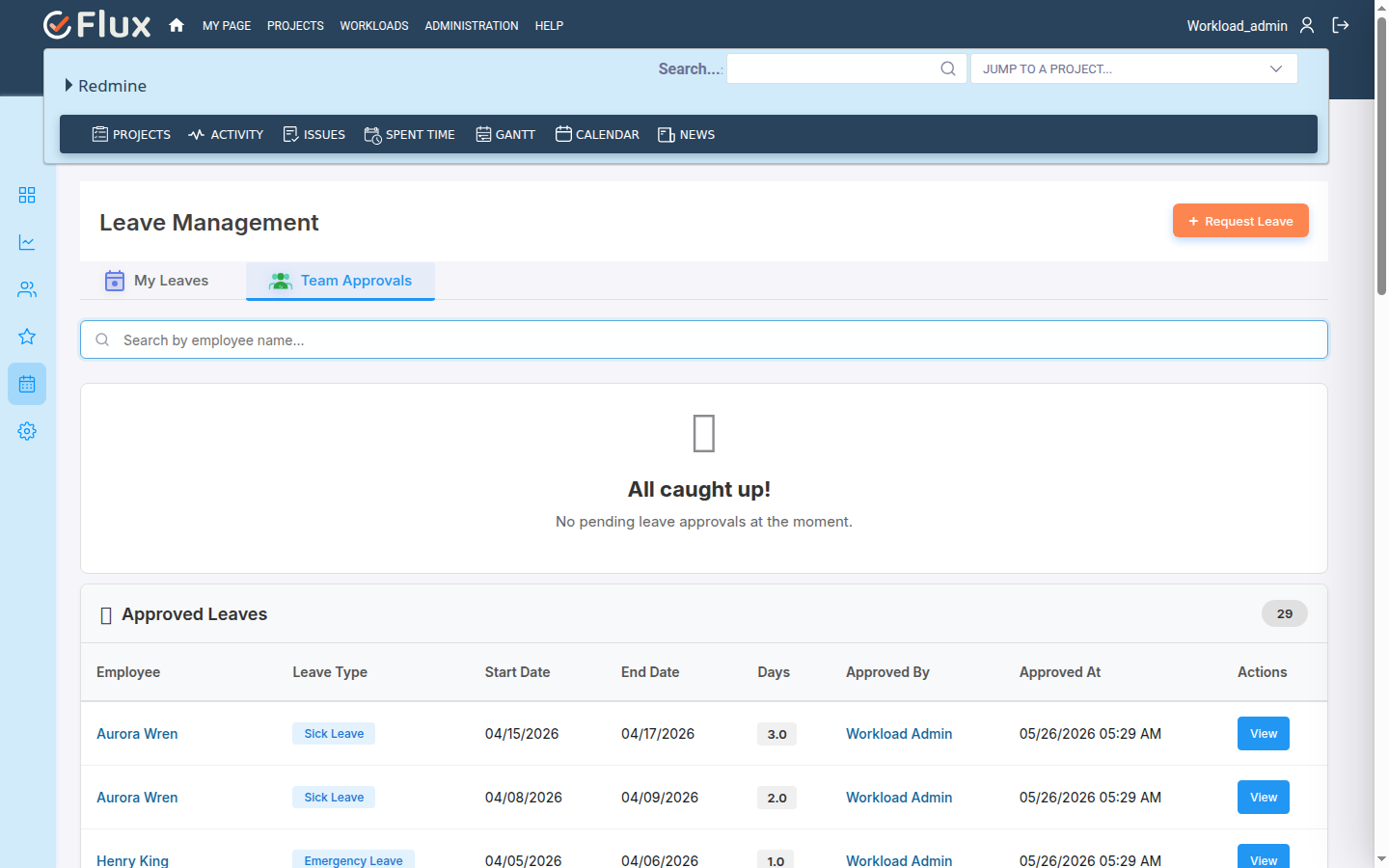1389x868 pixels.
Task: Open Aurora Wren link in 04/15/2026 row
Action: pyautogui.click(x=137, y=734)
